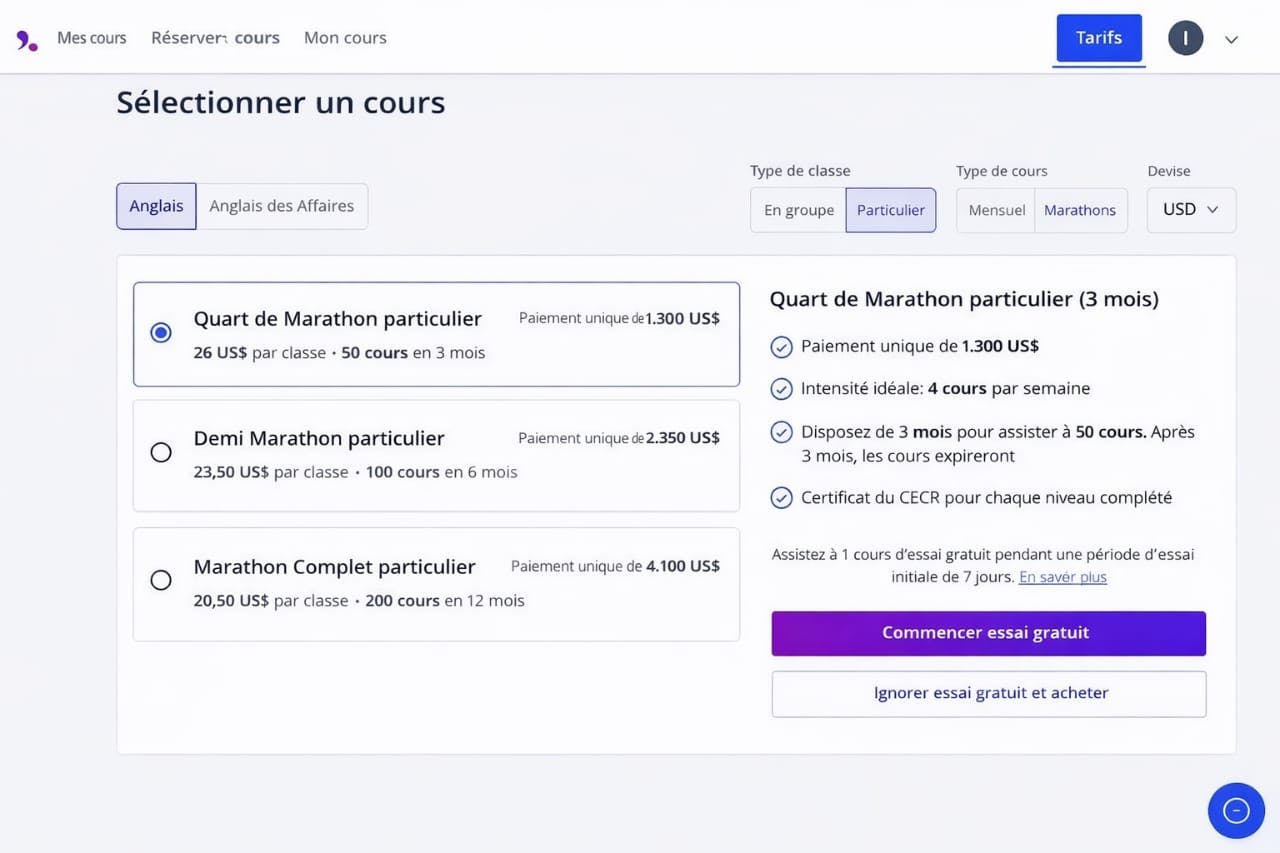Click the 20,50 US$ par classe text
Image resolution: width=1280 pixels, height=853 pixels.
(271, 601)
